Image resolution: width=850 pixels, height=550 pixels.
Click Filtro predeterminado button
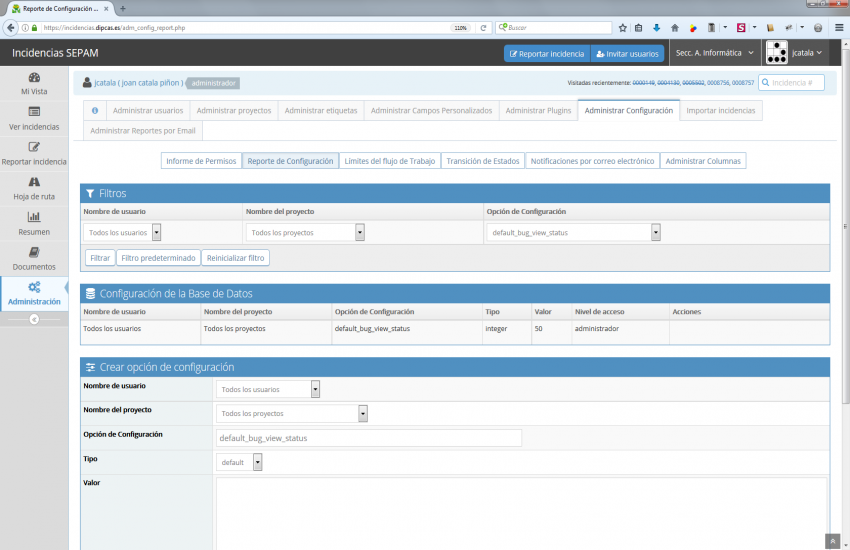point(158,258)
